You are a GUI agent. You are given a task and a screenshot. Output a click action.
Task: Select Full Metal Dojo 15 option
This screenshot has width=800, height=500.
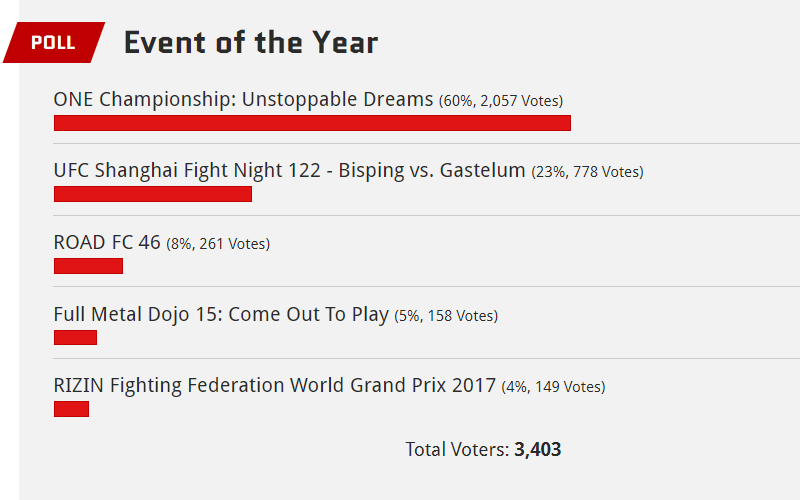tap(221, 314)
